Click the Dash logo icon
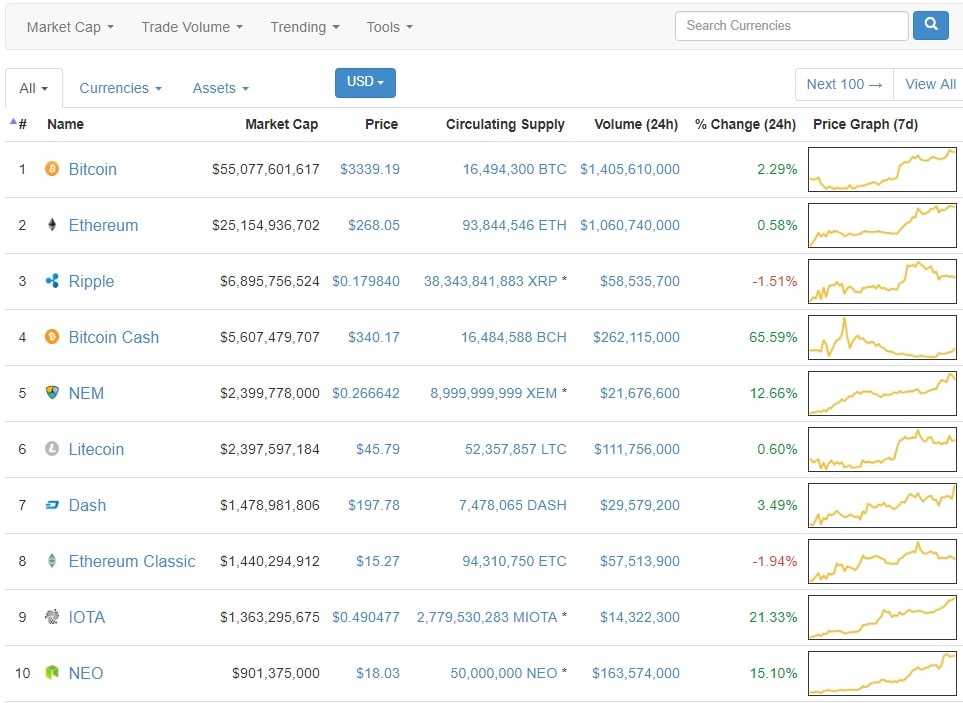Screen dimensions: 963x703 coord(52,505)
